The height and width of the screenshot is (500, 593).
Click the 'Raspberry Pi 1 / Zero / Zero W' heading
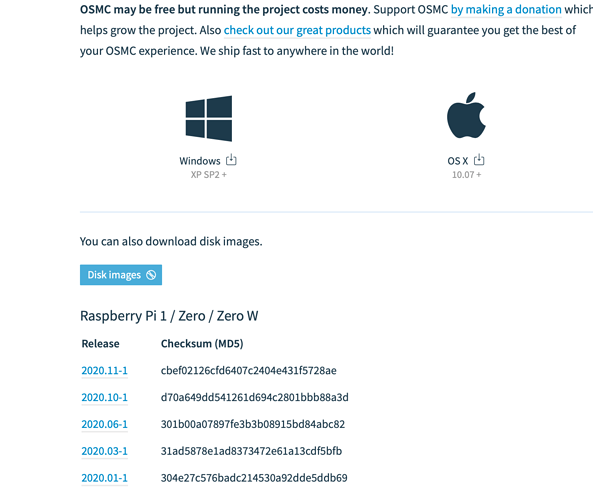169,316
